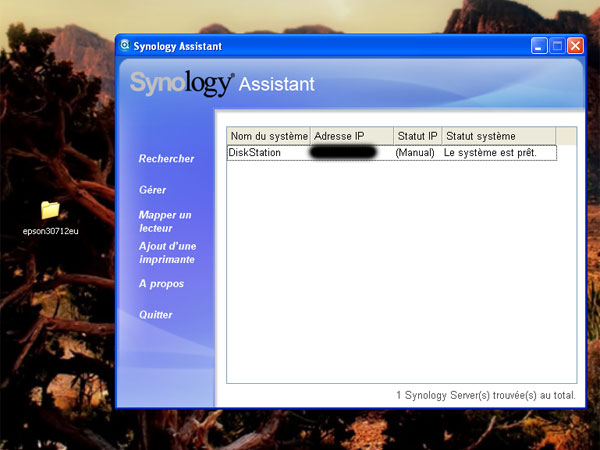Open the Gérer sidebar option
This screenshot has width=600, height=450.
(x=152, y=190)
